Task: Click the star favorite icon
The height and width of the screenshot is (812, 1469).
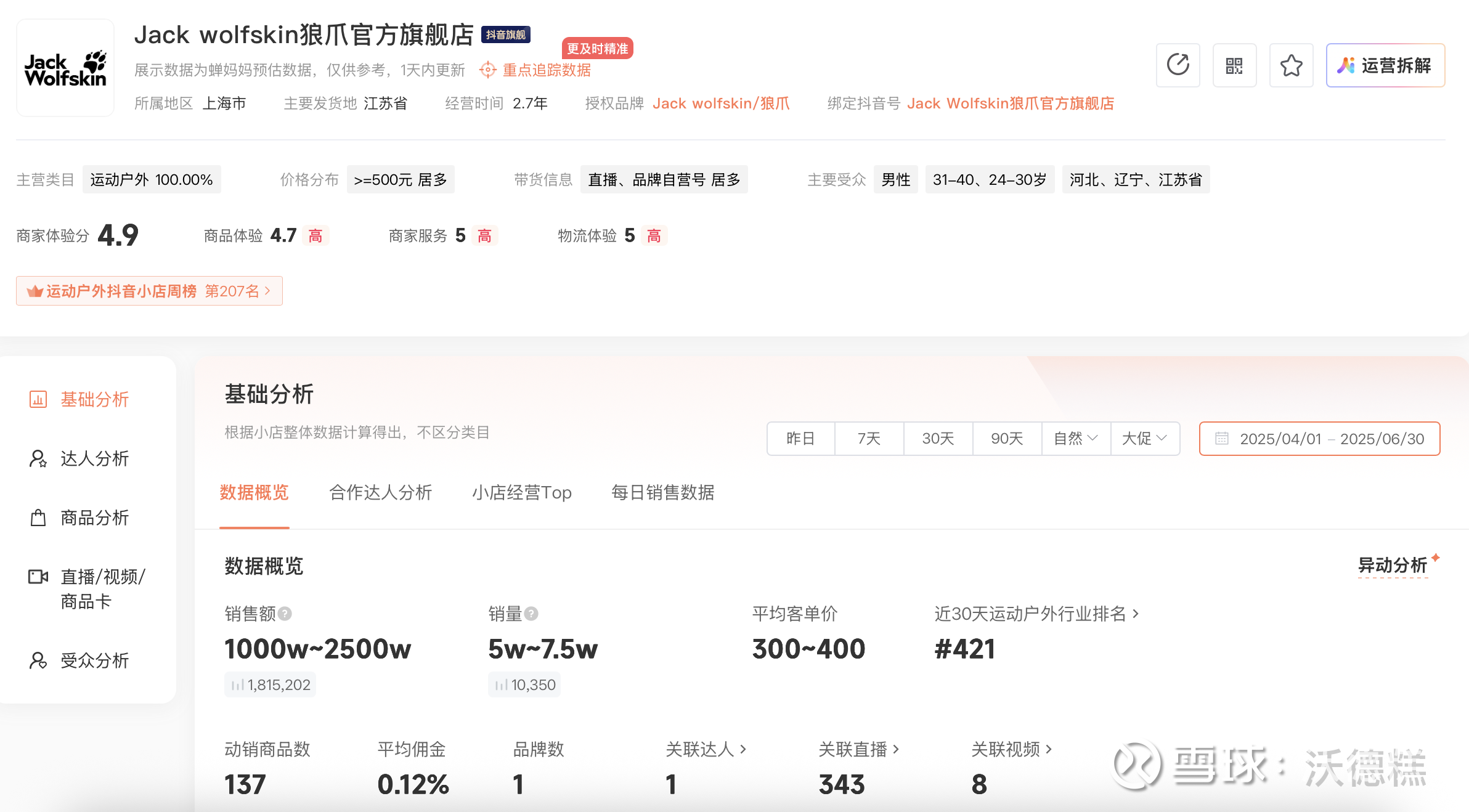Action: (x=1291, y=65)
